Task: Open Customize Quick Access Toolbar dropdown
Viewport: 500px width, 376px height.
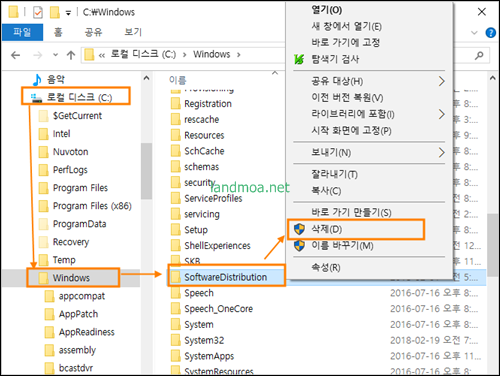Action: [68, 13]
